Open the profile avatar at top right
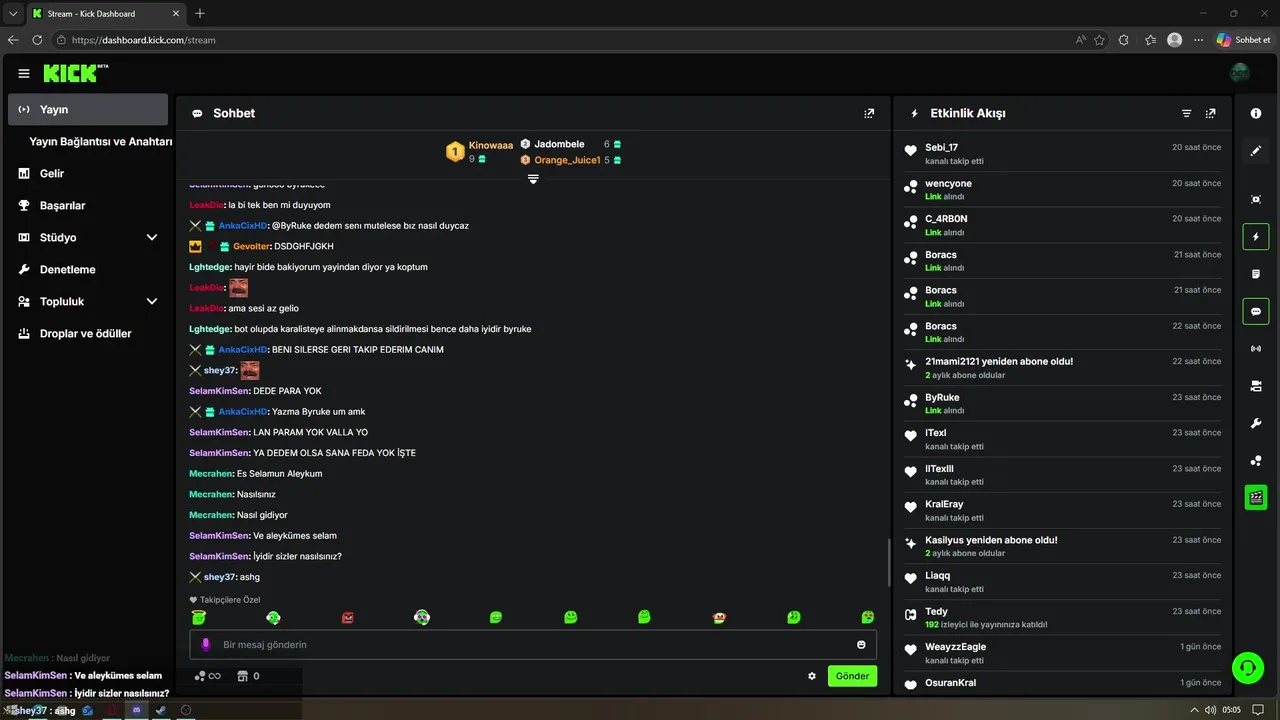The width and height of the screenshot is (1280, 720). 1240,73
